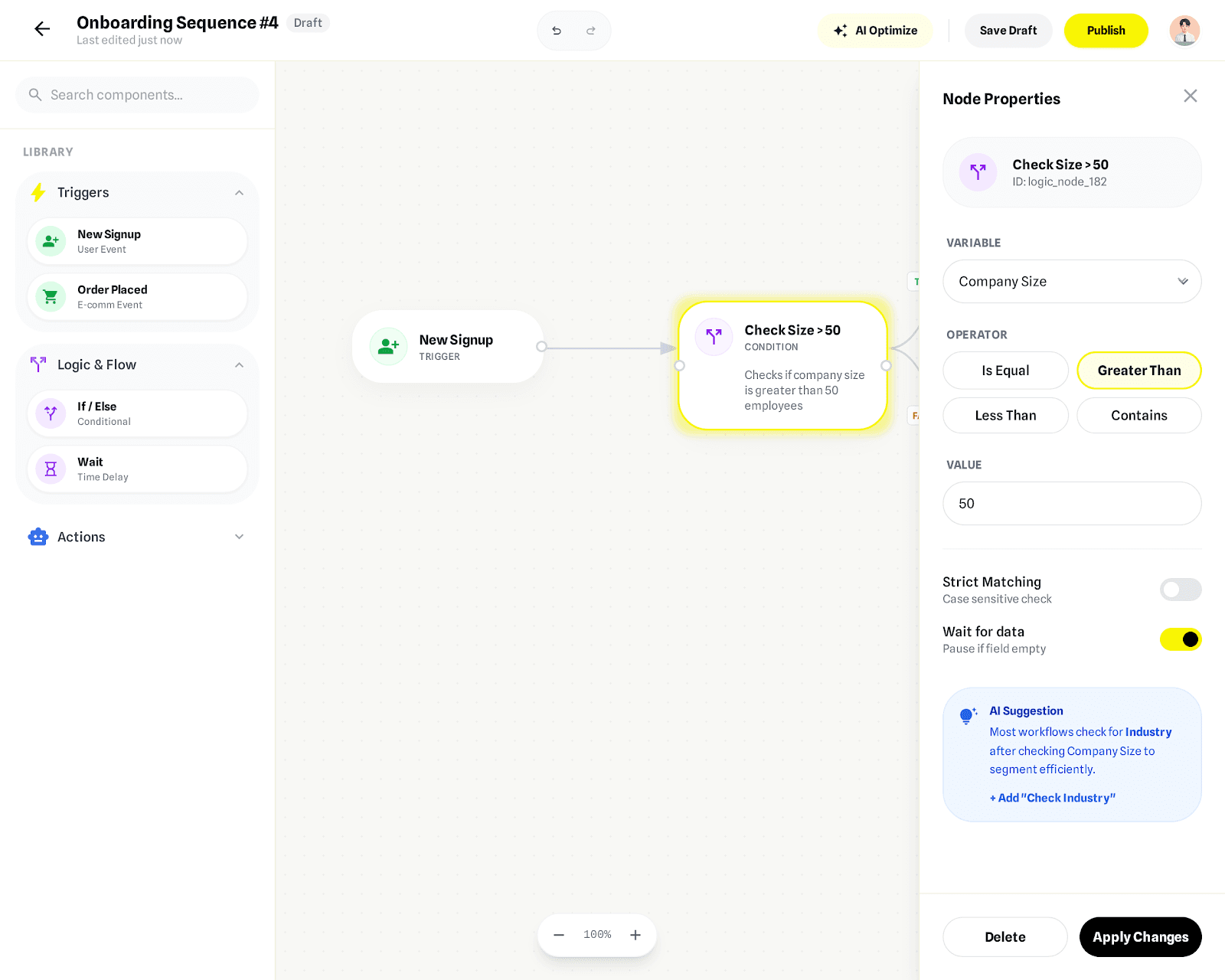
Task: Select the Order Placed e-comm event trigger
Action: pyautogui.click(x=138, y=296)
